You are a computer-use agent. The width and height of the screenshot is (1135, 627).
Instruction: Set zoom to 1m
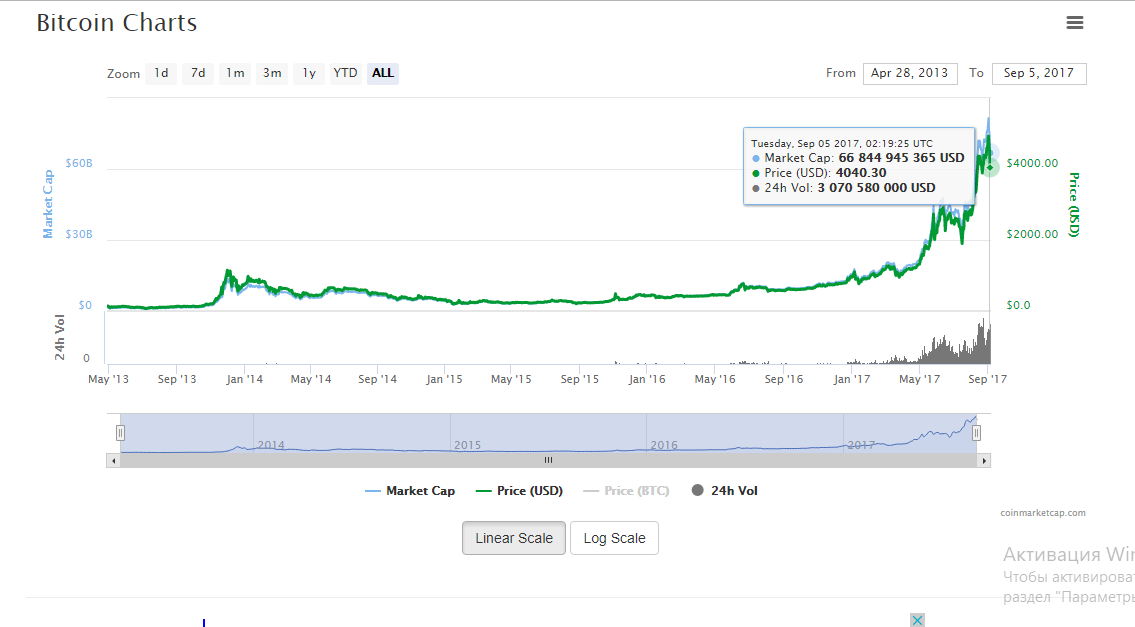(x=235, y=73)
